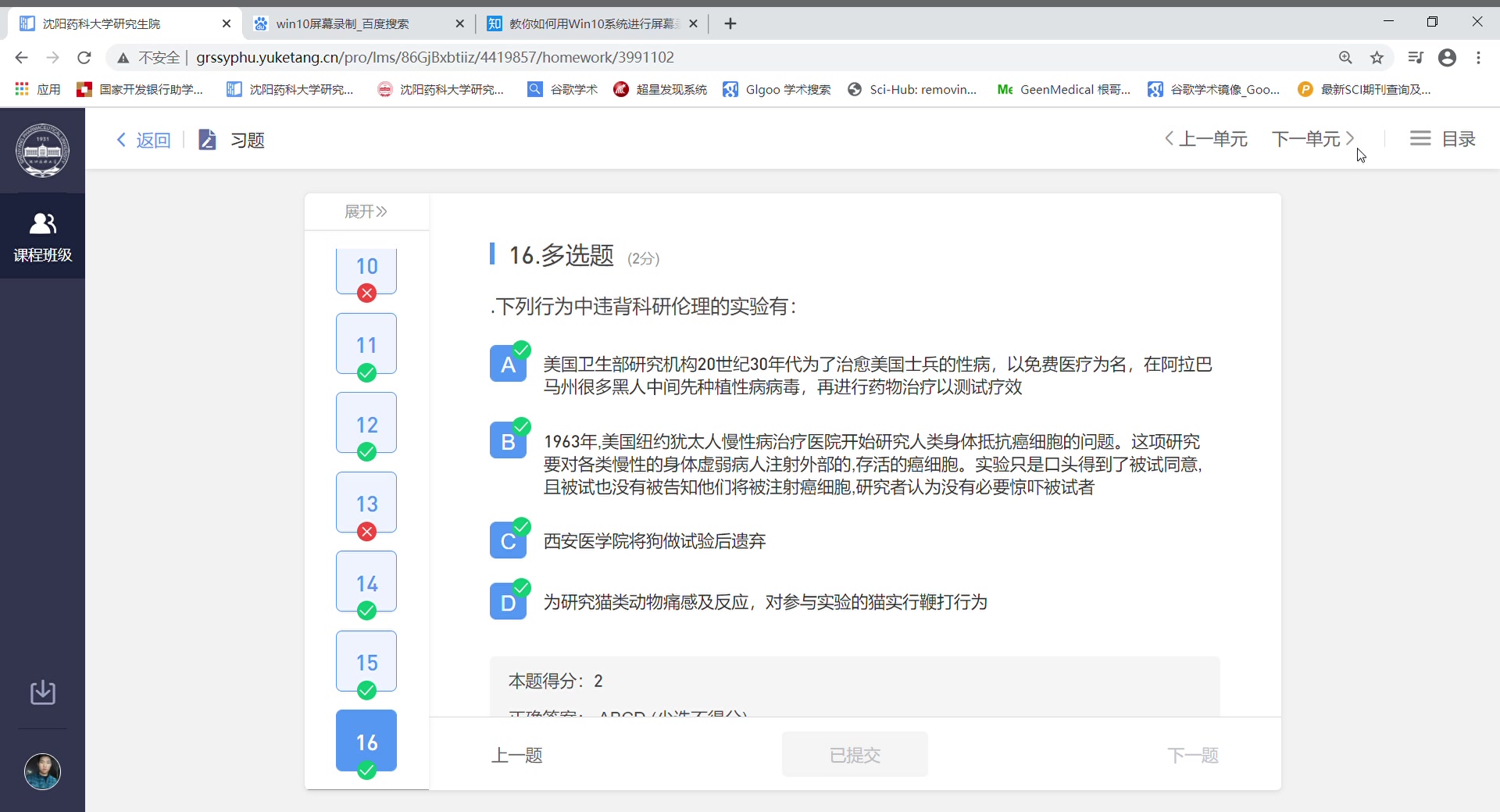Close the win10屏幕录制 tab
The height and width of the screenshot is (812, 1500).
pos(460,23)
